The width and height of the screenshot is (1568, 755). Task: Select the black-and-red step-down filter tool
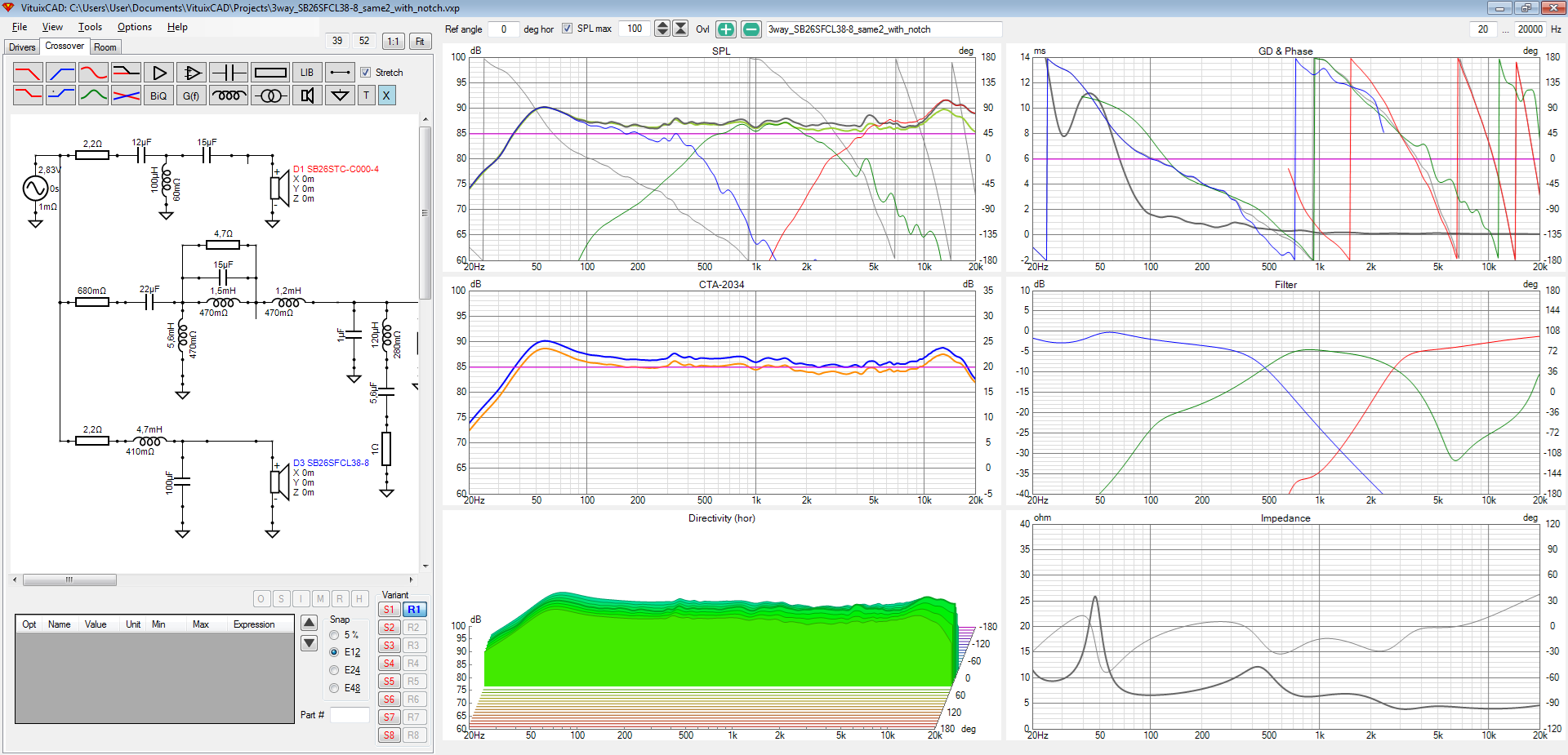coord(126,73)
